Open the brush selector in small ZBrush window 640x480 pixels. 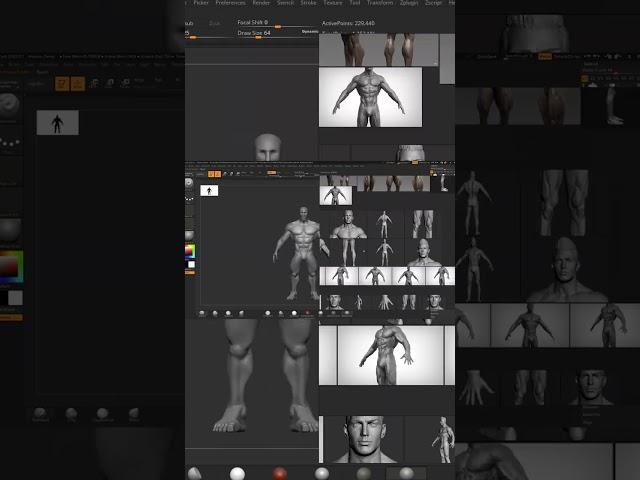(x=189, y=183)
